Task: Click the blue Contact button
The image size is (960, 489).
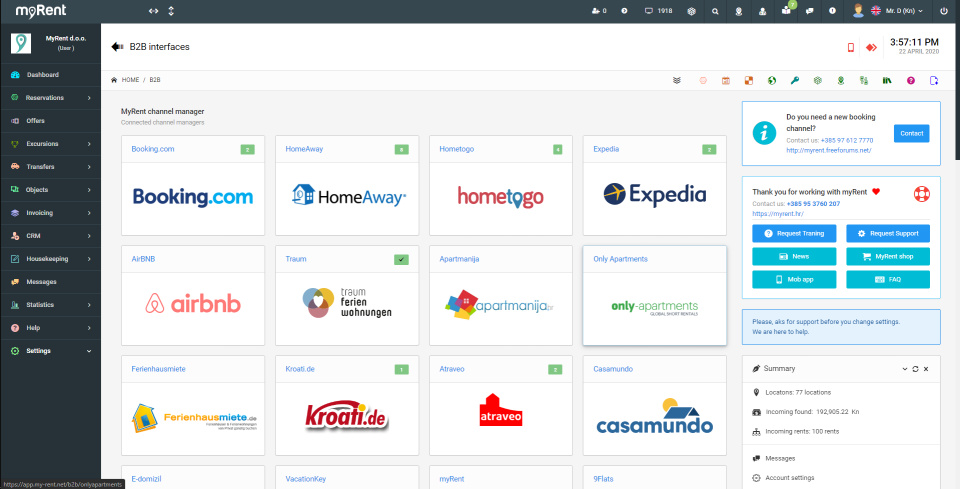Action: 911,133
